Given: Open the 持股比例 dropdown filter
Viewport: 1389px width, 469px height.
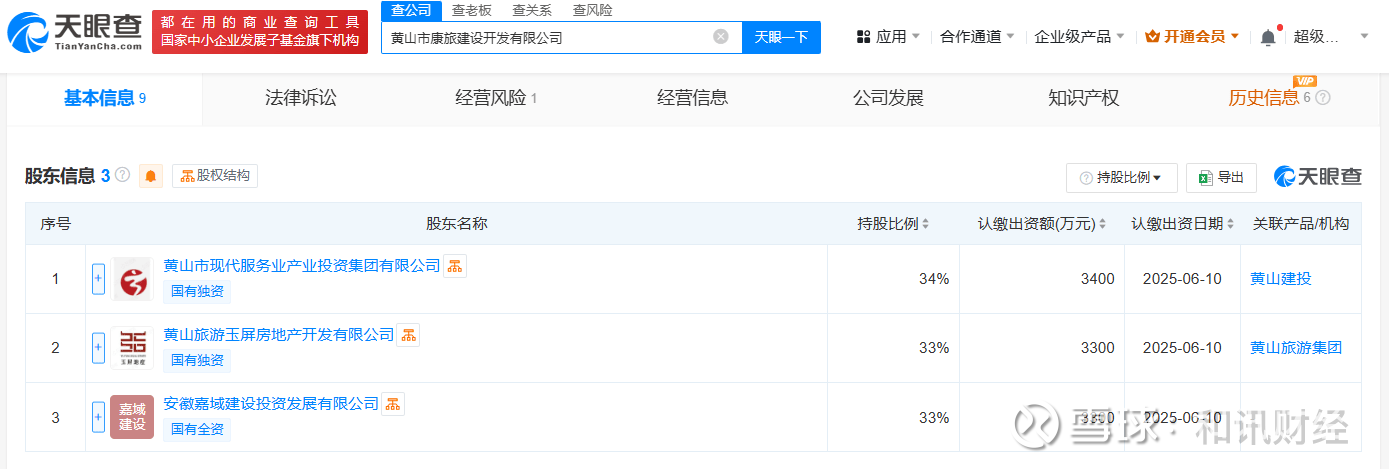Looking at the screenshot, I should [1121, 178].
